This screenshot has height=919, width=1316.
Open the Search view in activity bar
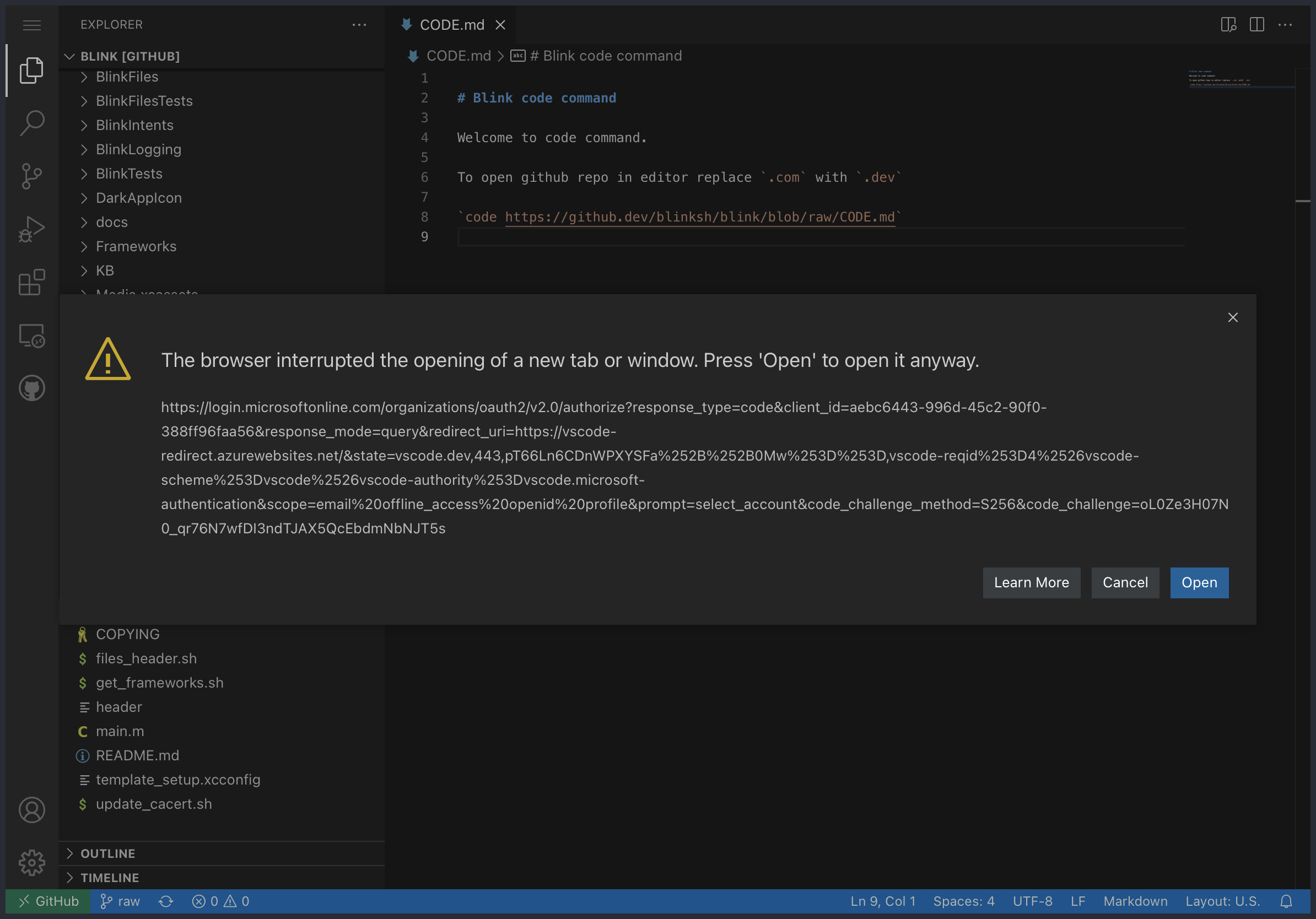(x=31, y=123)
